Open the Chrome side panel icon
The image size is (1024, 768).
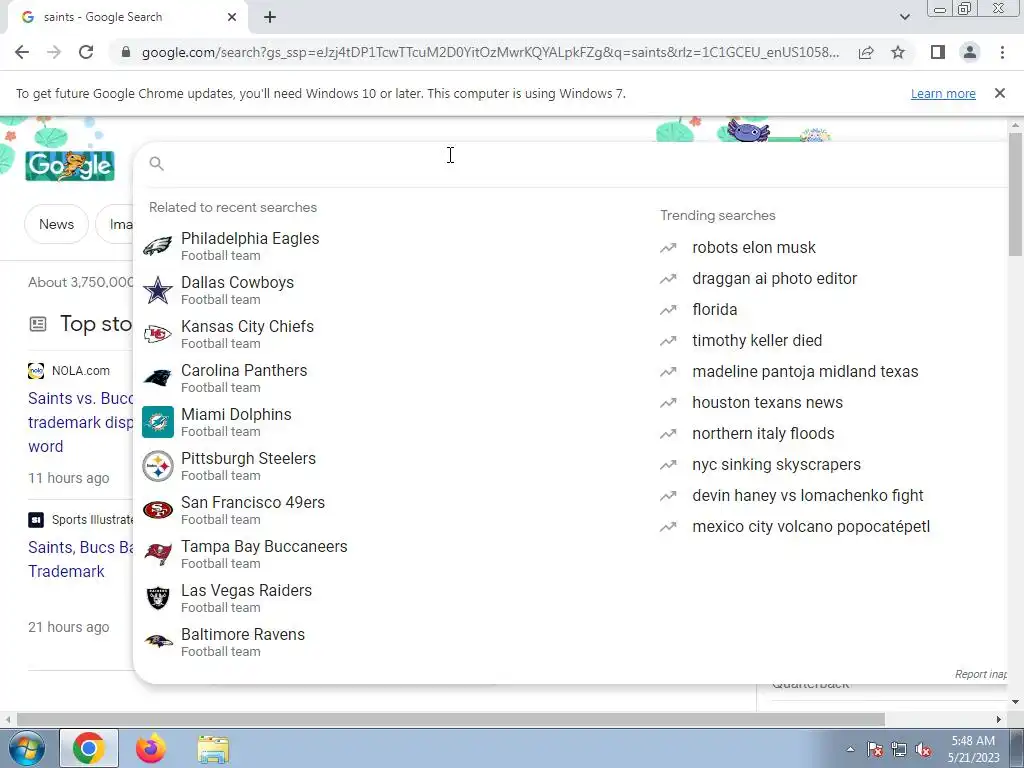[938, 52]
